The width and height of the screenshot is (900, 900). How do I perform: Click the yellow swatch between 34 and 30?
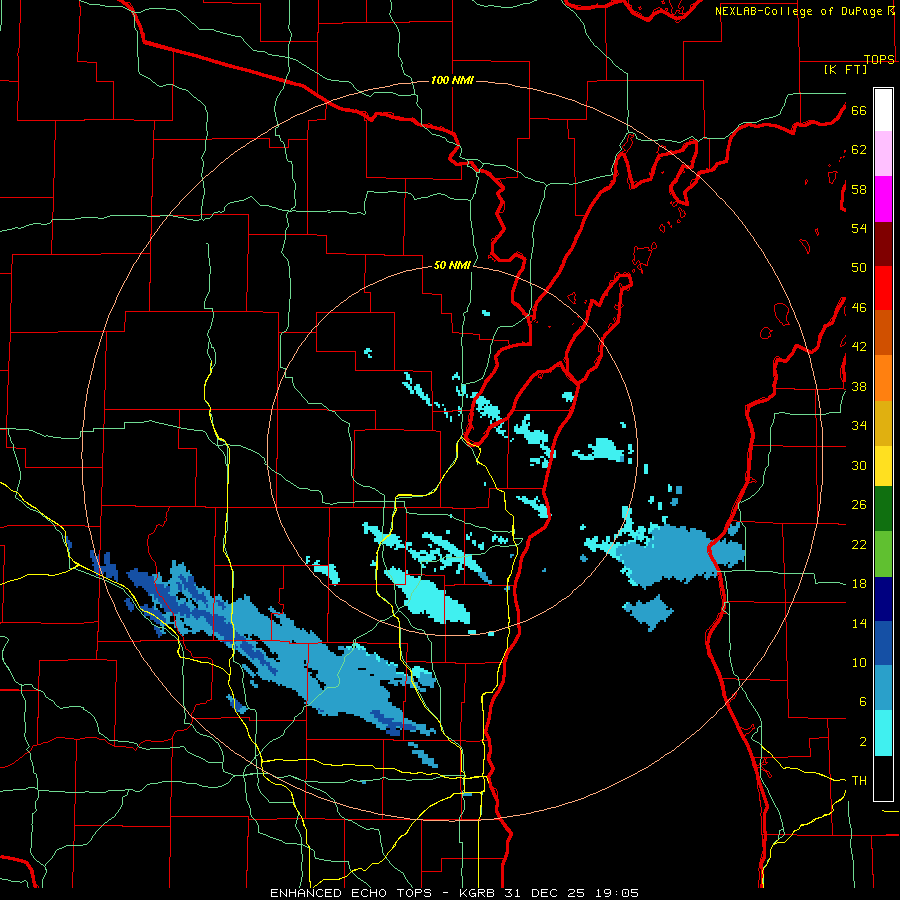pos(883,465)
